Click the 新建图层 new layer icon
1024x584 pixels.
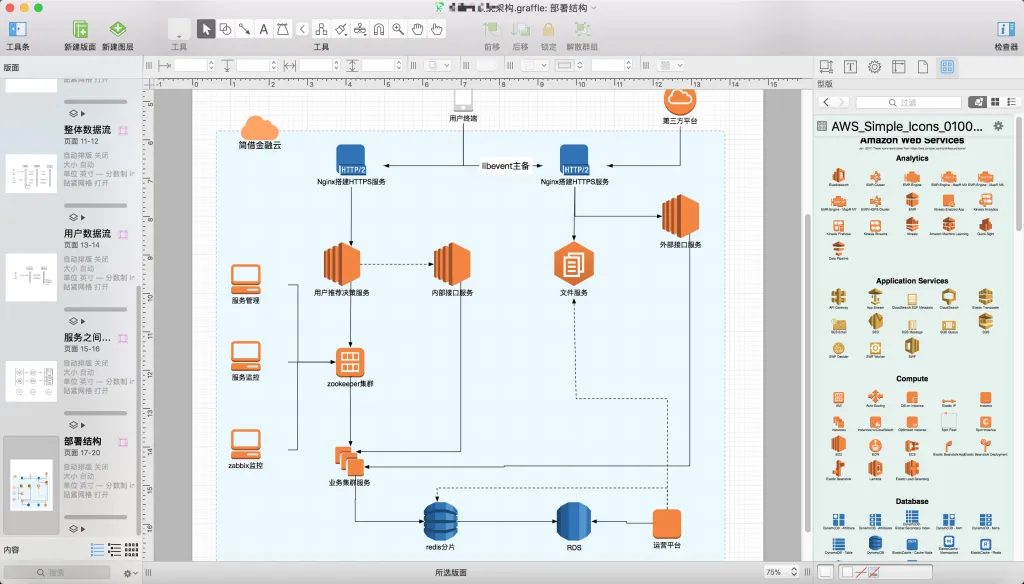point(117,29)
